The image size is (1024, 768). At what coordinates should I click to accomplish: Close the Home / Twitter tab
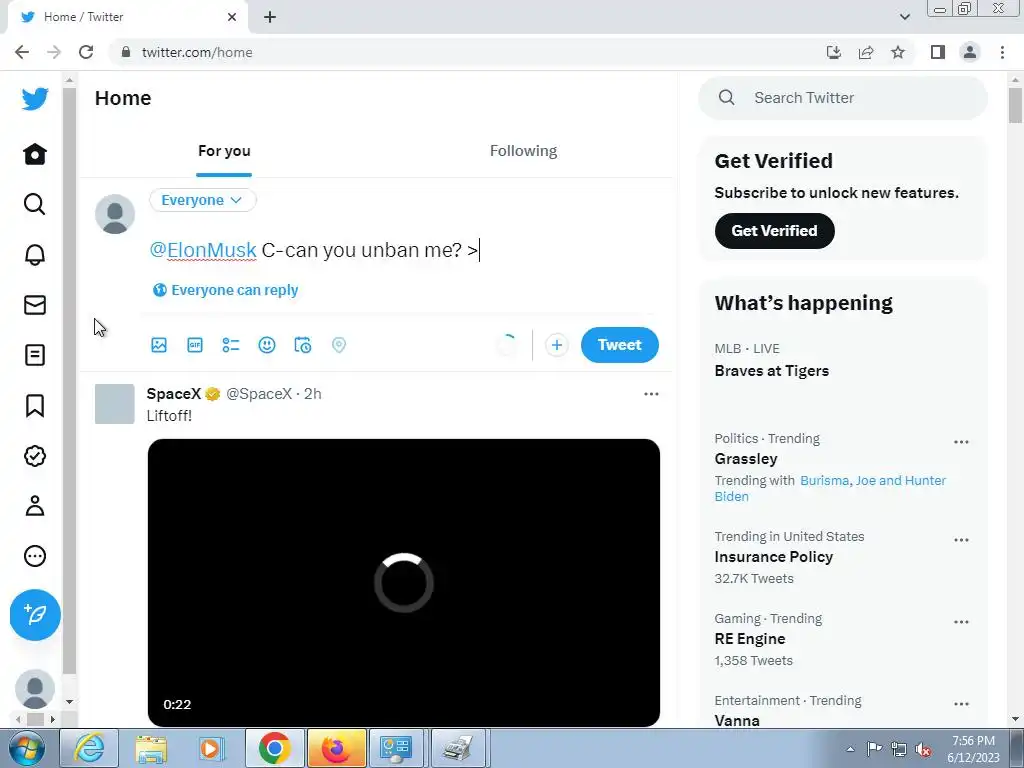(x=232, y=17)
